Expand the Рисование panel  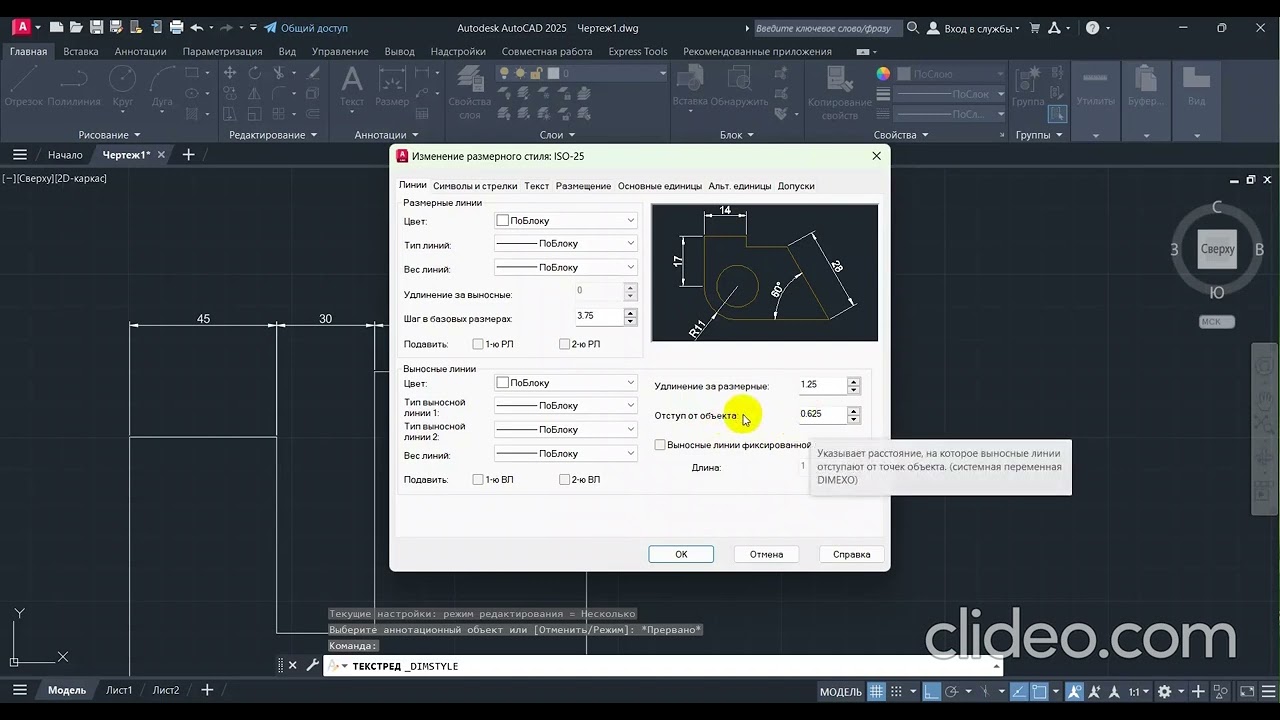coord(109,135)
